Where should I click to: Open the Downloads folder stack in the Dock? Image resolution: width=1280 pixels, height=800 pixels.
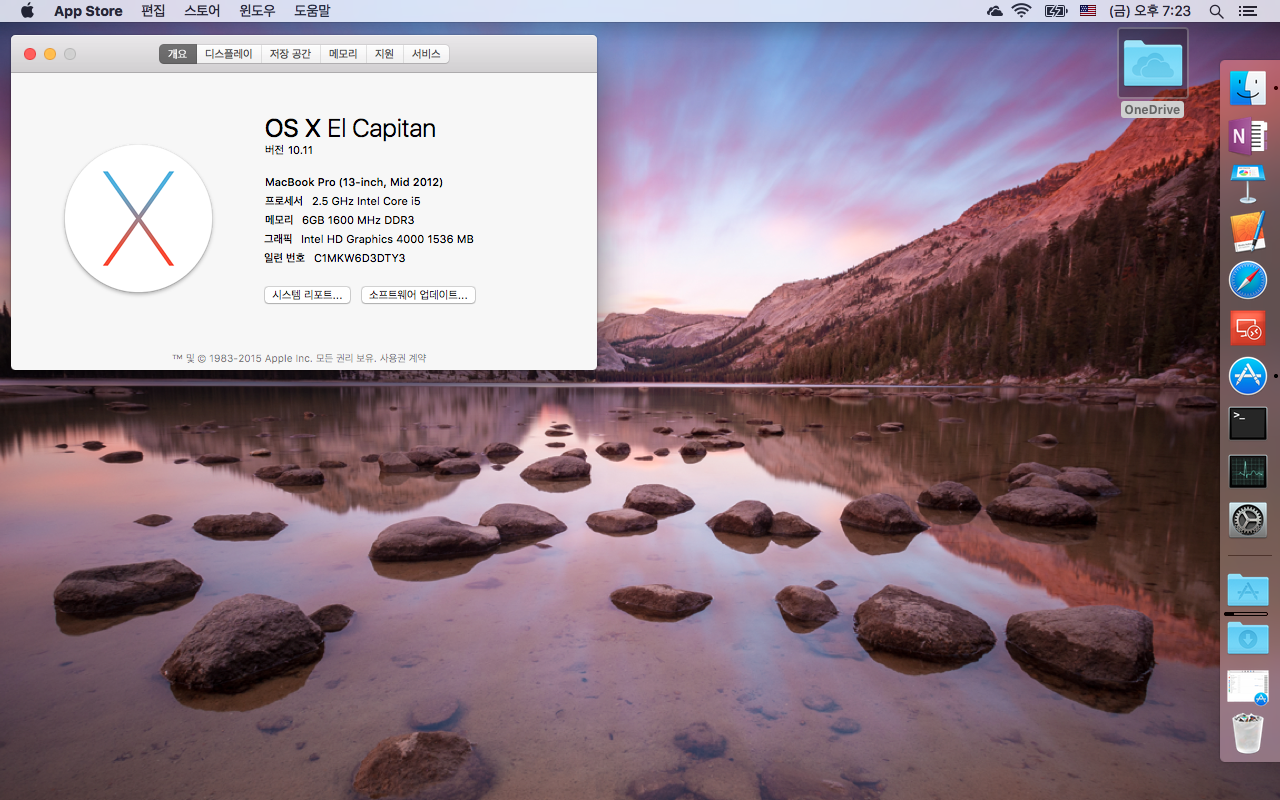(x=1248, y=637)
